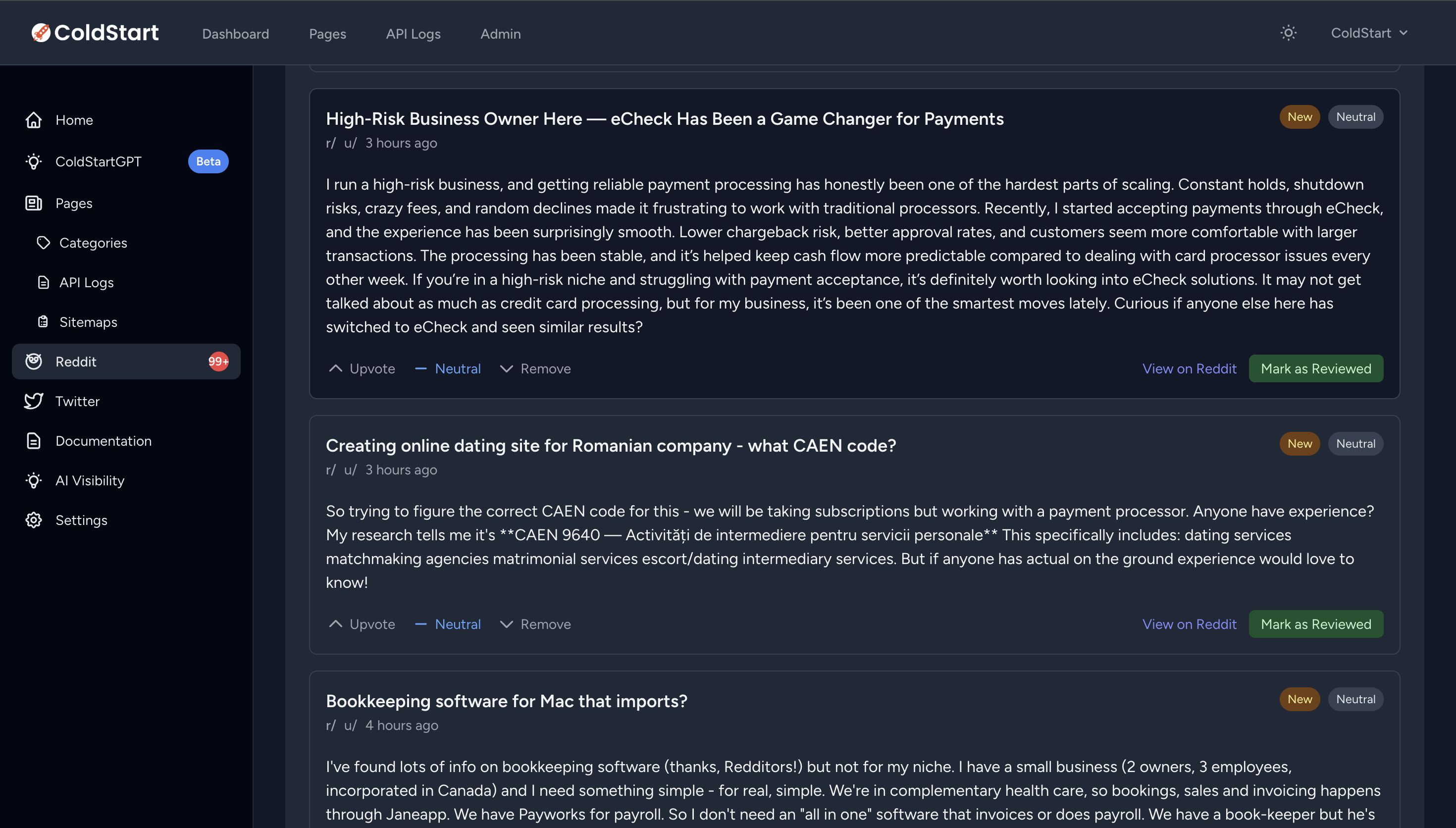Toggle light theme with the sun icon

point(1288,33)
